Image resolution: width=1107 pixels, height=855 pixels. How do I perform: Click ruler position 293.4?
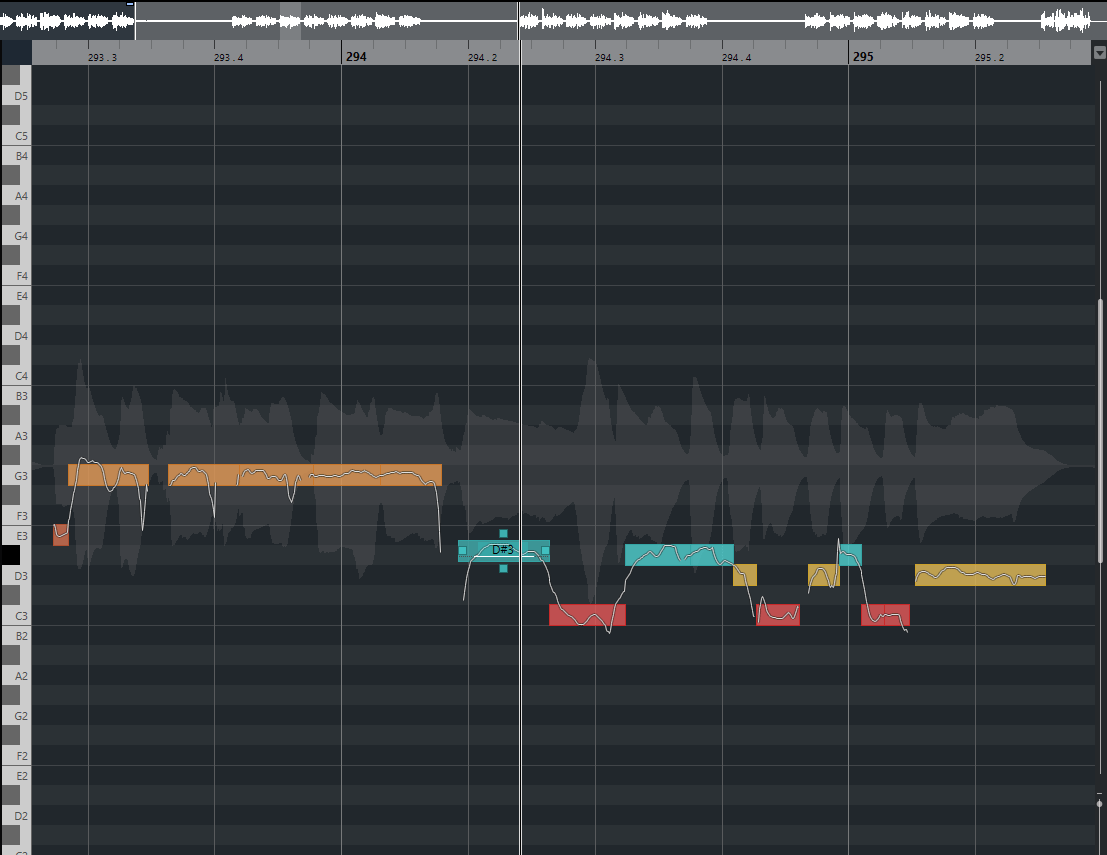(x=229, y=58)
